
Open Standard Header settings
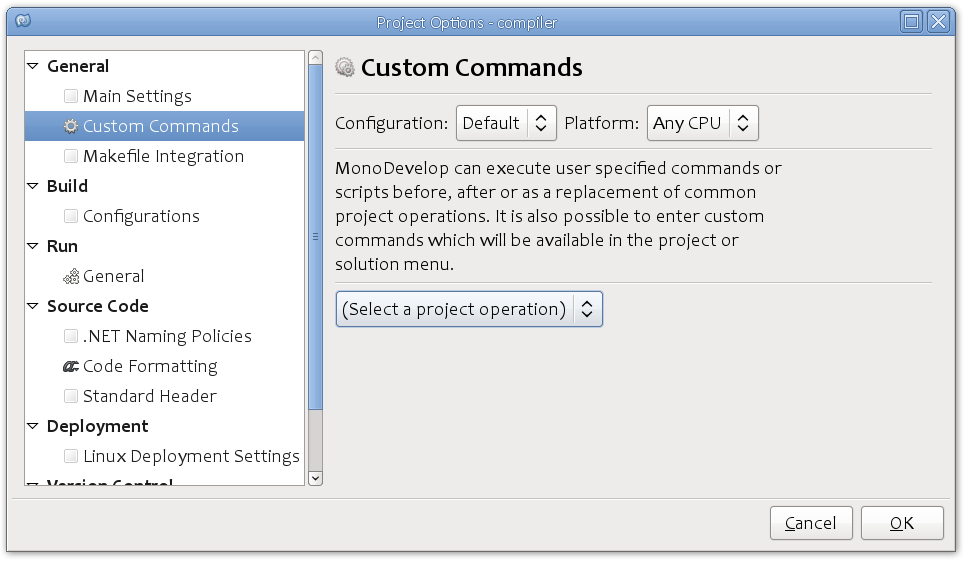tap(150, 396)
